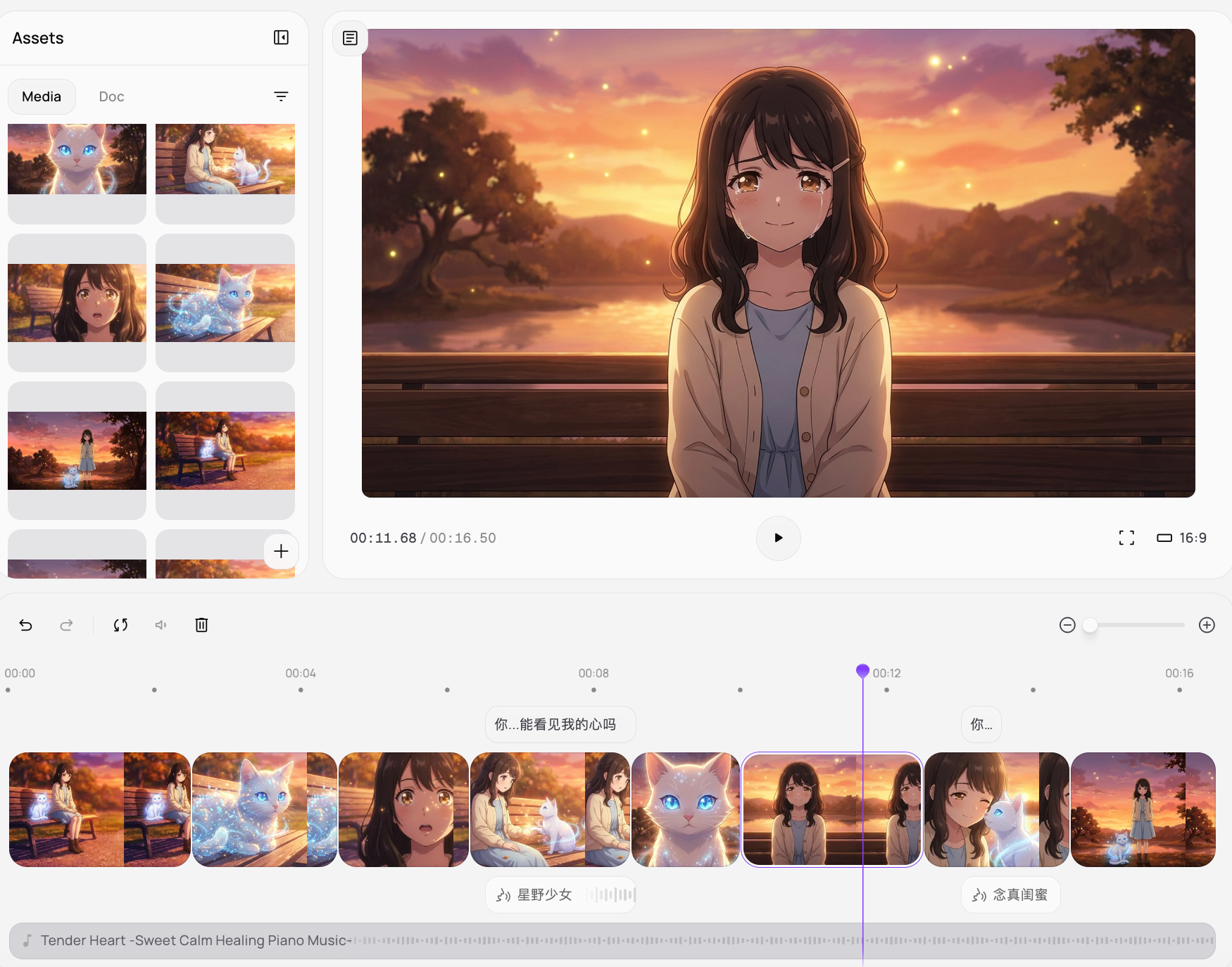Add new media with the plus button
The width and height of the screenshot is (1232, 967).
coord(281,552)
